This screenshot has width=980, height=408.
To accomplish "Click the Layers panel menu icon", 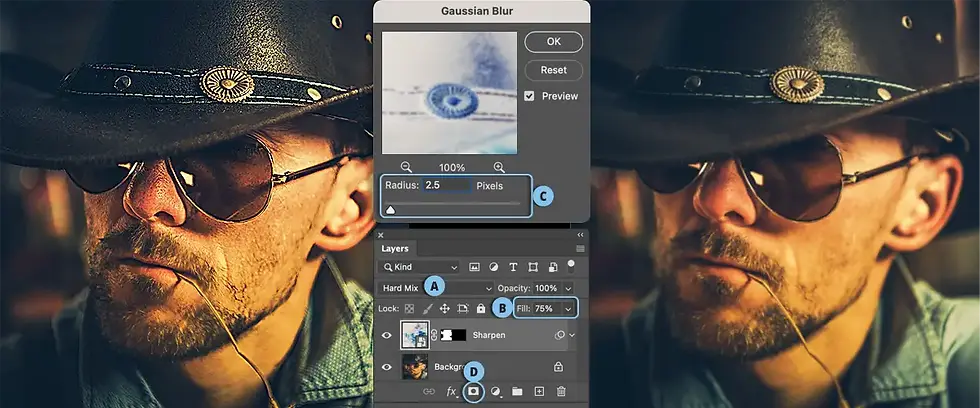I will tap(580, 249).
